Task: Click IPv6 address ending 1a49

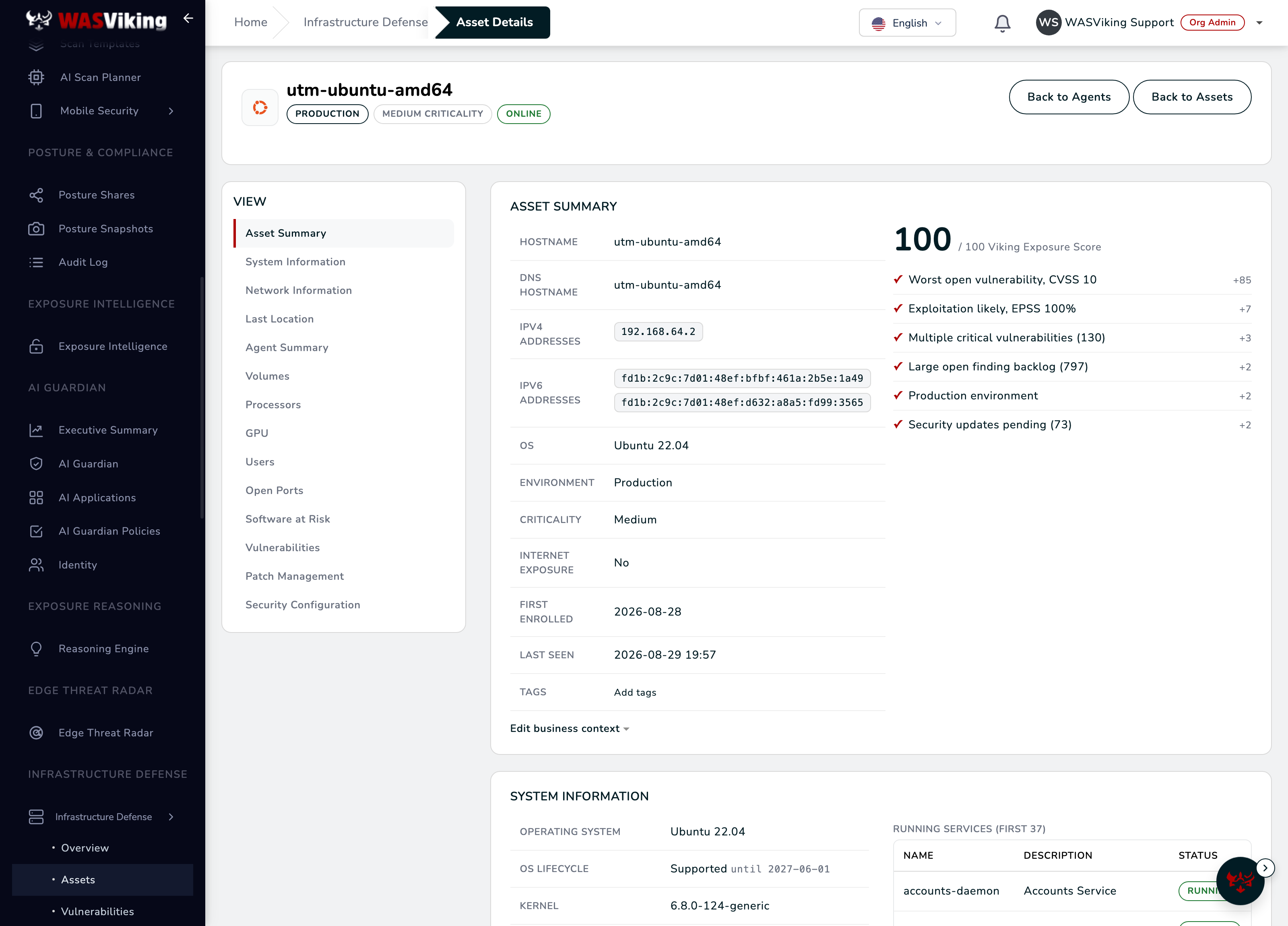Action: (742, 378)
